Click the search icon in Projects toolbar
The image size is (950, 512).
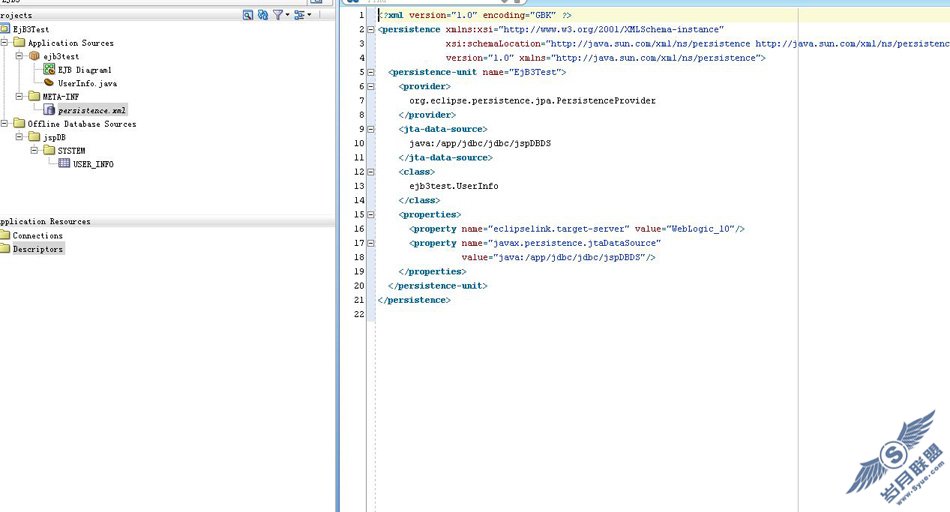pyautogui.click(x=247, y=15)
